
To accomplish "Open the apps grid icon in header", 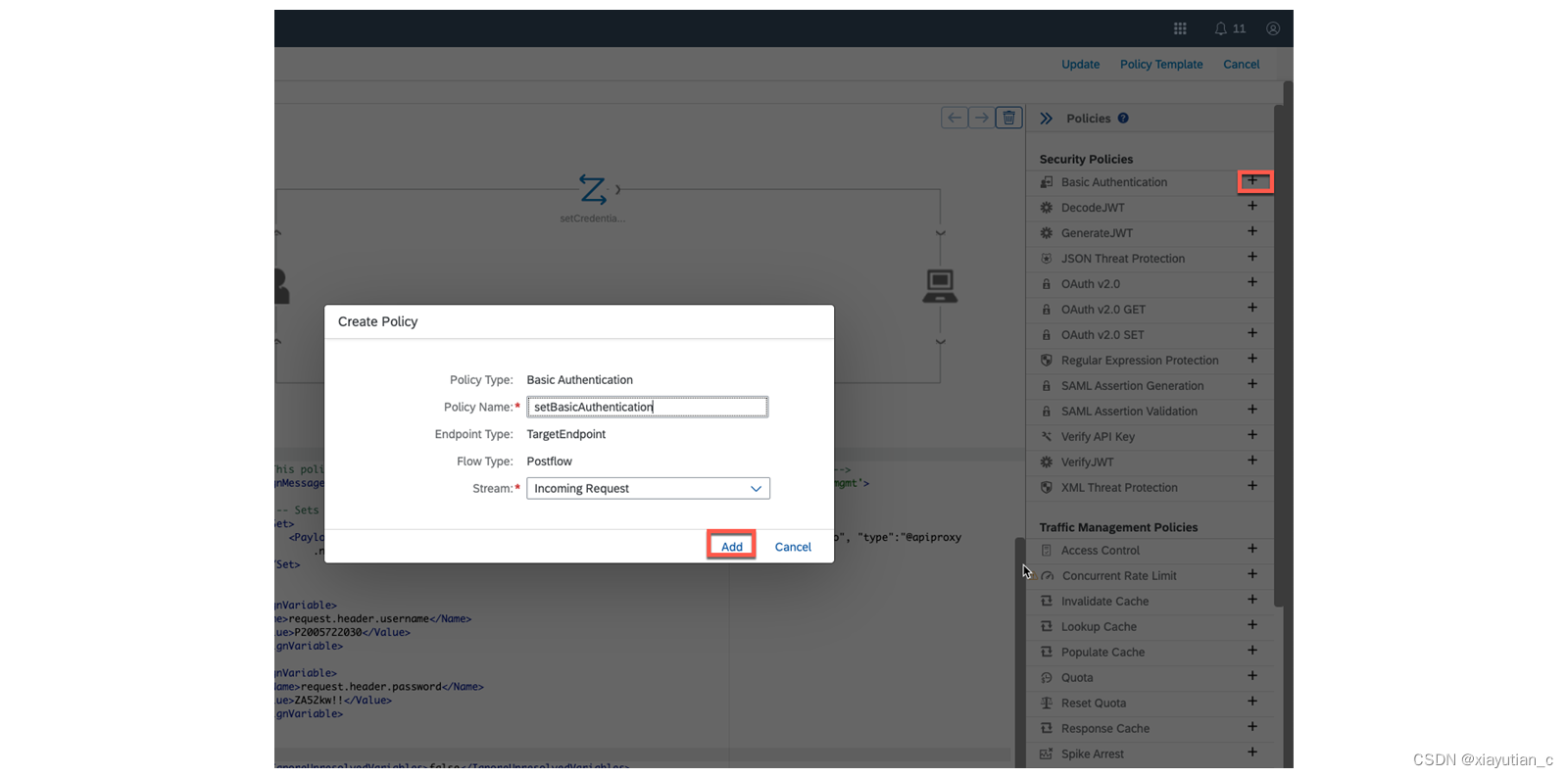I will tap(1180, 28).
